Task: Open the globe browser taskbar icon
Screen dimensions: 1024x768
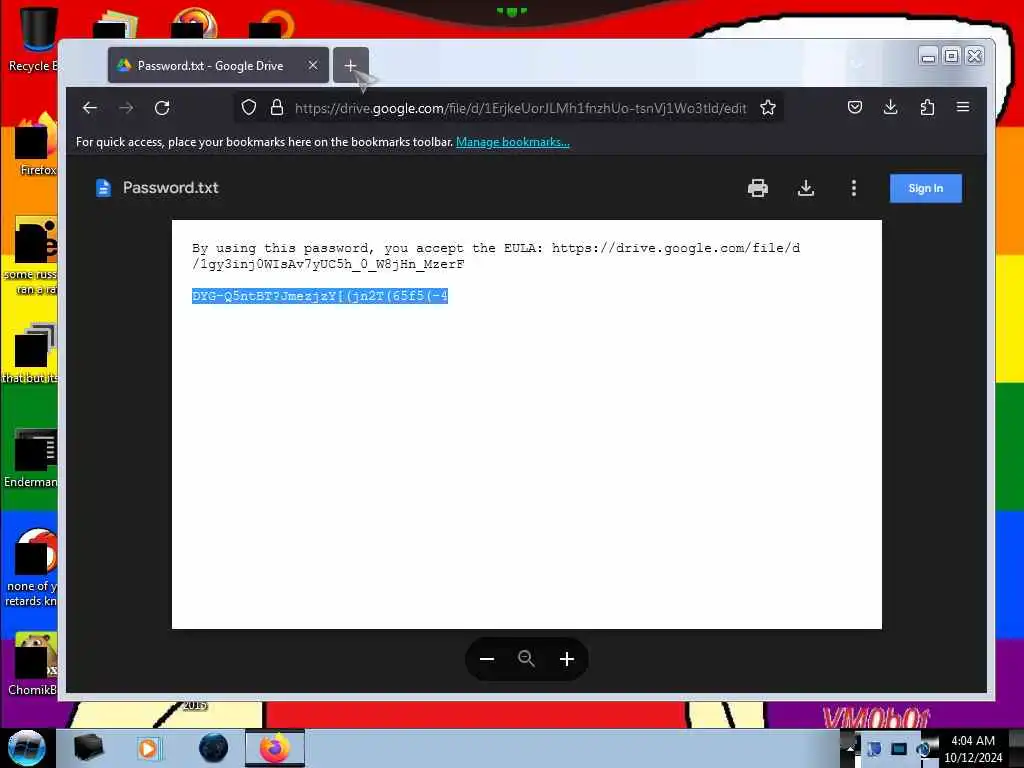Action: pyautogui.click(x=214, y=748)
